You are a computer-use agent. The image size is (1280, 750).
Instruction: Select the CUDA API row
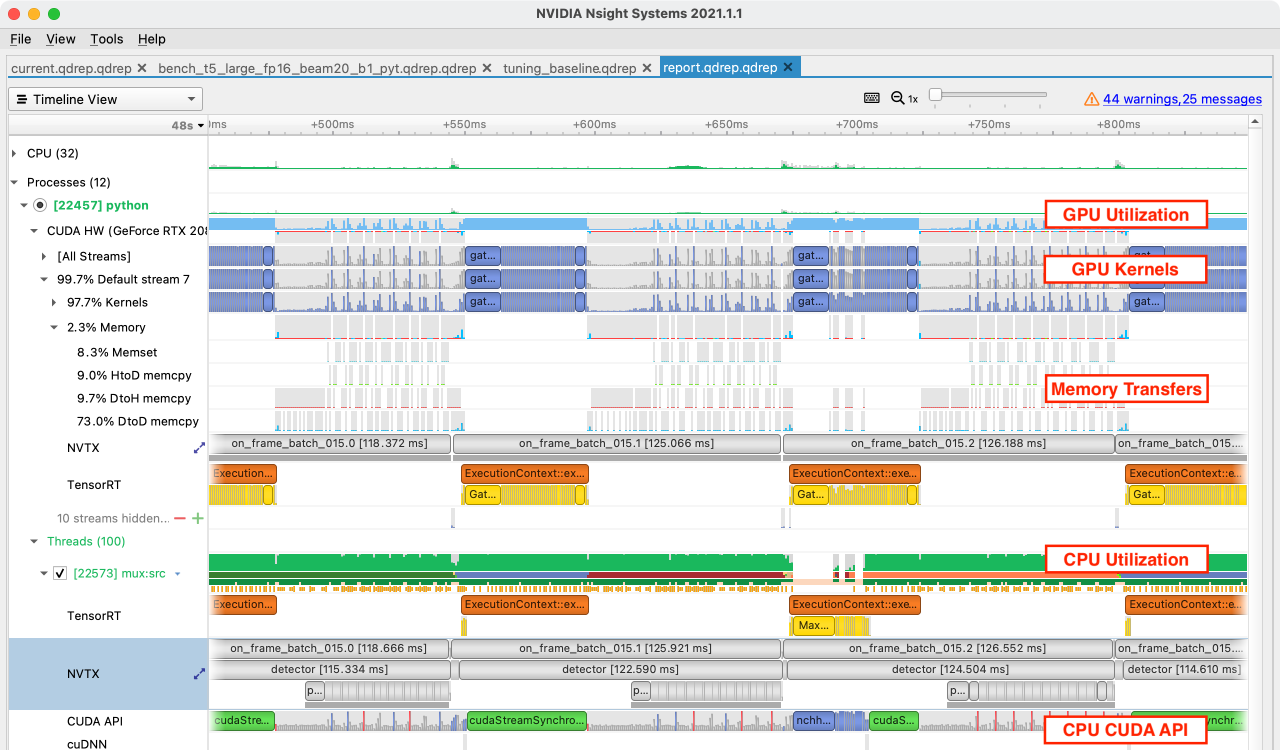pos(95,721)
